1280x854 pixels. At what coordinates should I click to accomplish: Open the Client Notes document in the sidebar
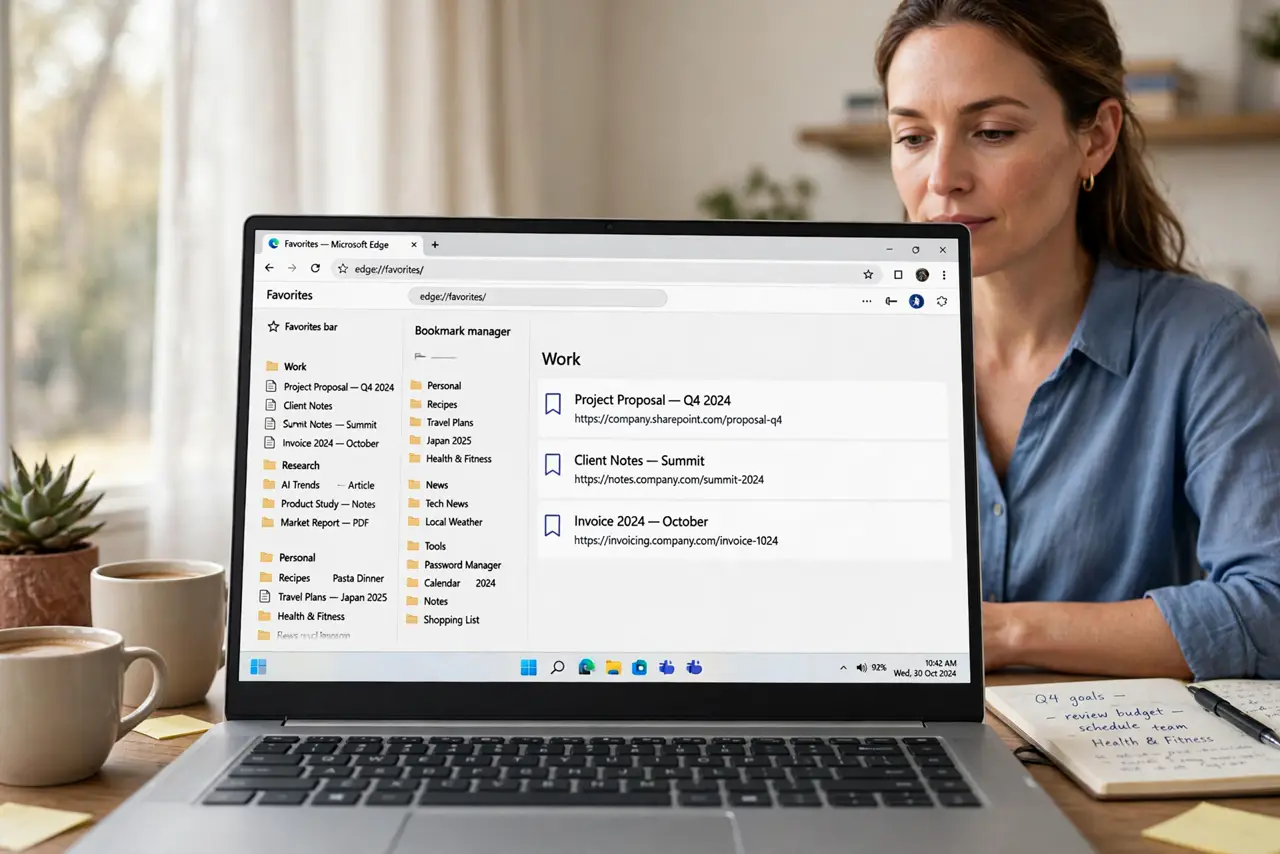click(x=298, y=405)
